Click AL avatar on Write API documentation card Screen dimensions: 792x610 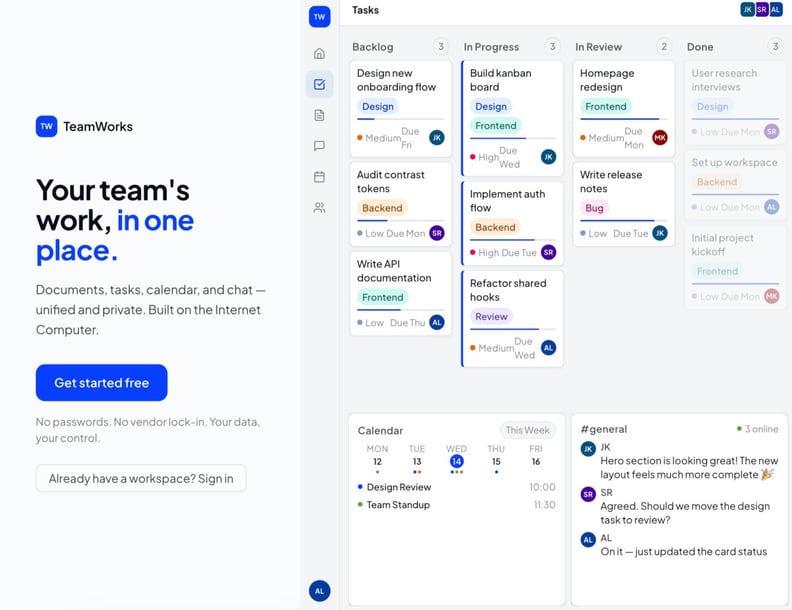[437, 322]
